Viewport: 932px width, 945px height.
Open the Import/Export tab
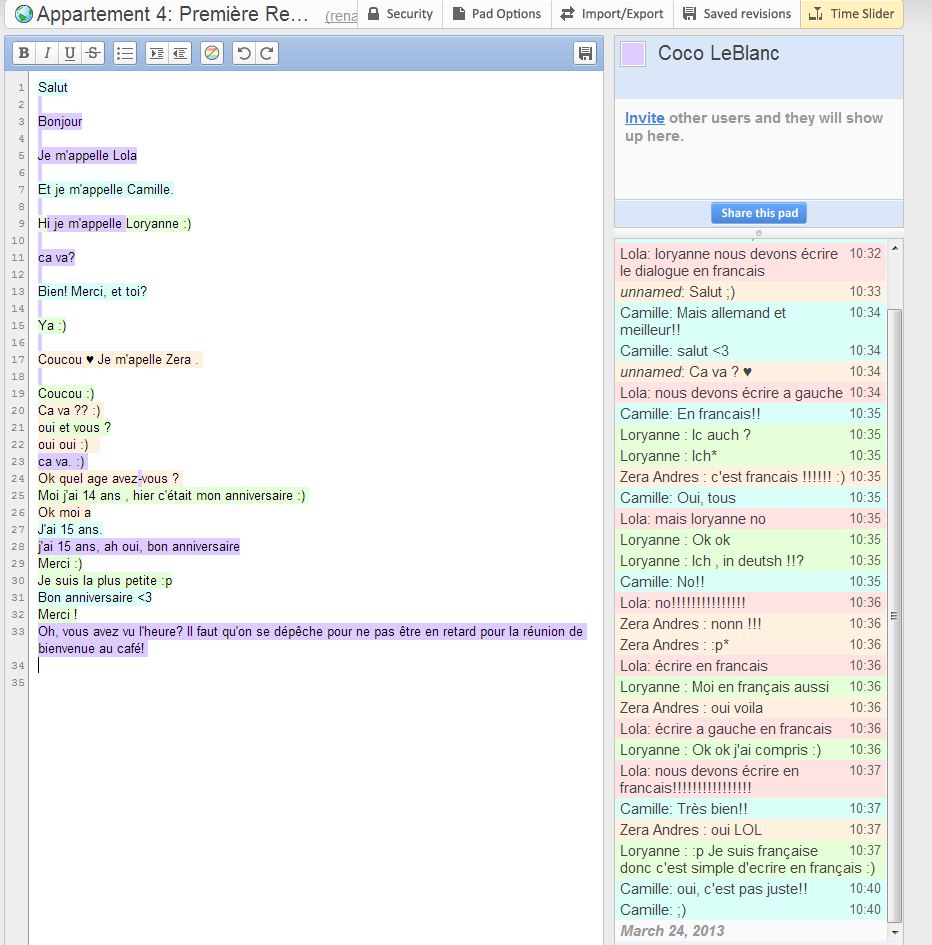[x=612, y=14]
